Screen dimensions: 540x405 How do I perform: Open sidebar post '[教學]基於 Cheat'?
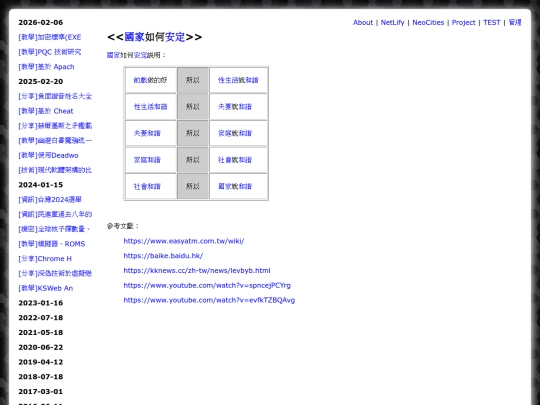[x=46, y=111]
